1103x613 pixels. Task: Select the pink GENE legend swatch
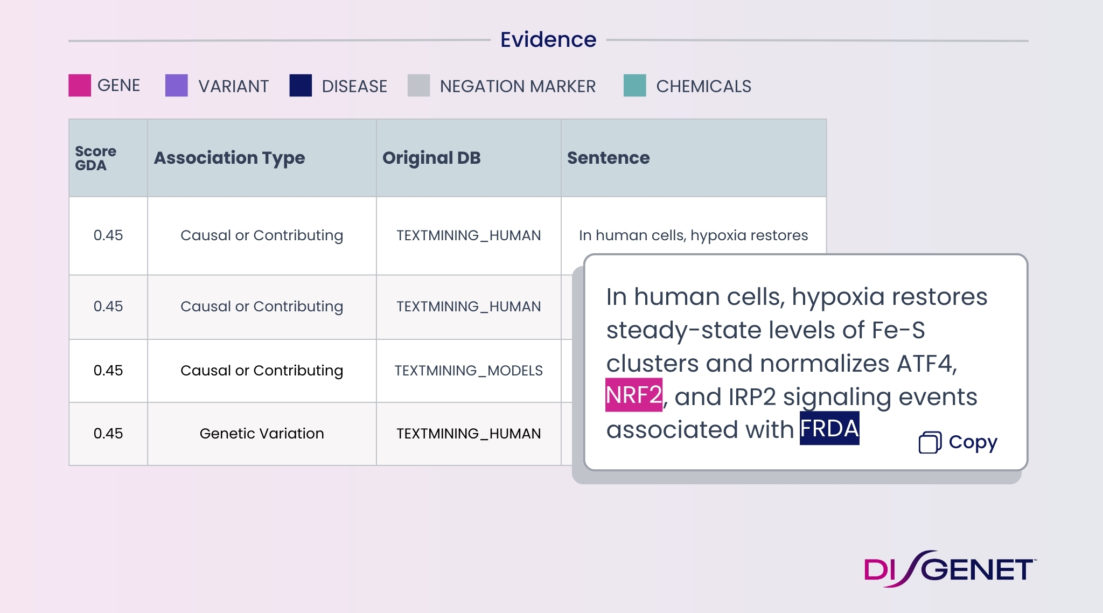(80, 86)
